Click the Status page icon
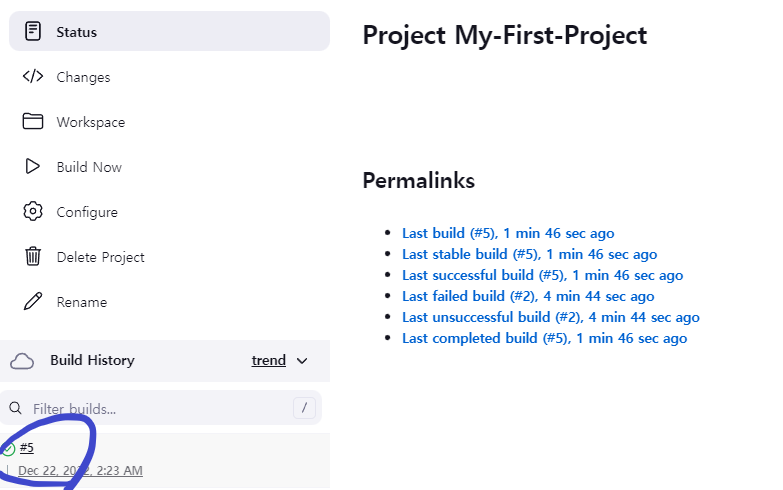 pos(33,32)
